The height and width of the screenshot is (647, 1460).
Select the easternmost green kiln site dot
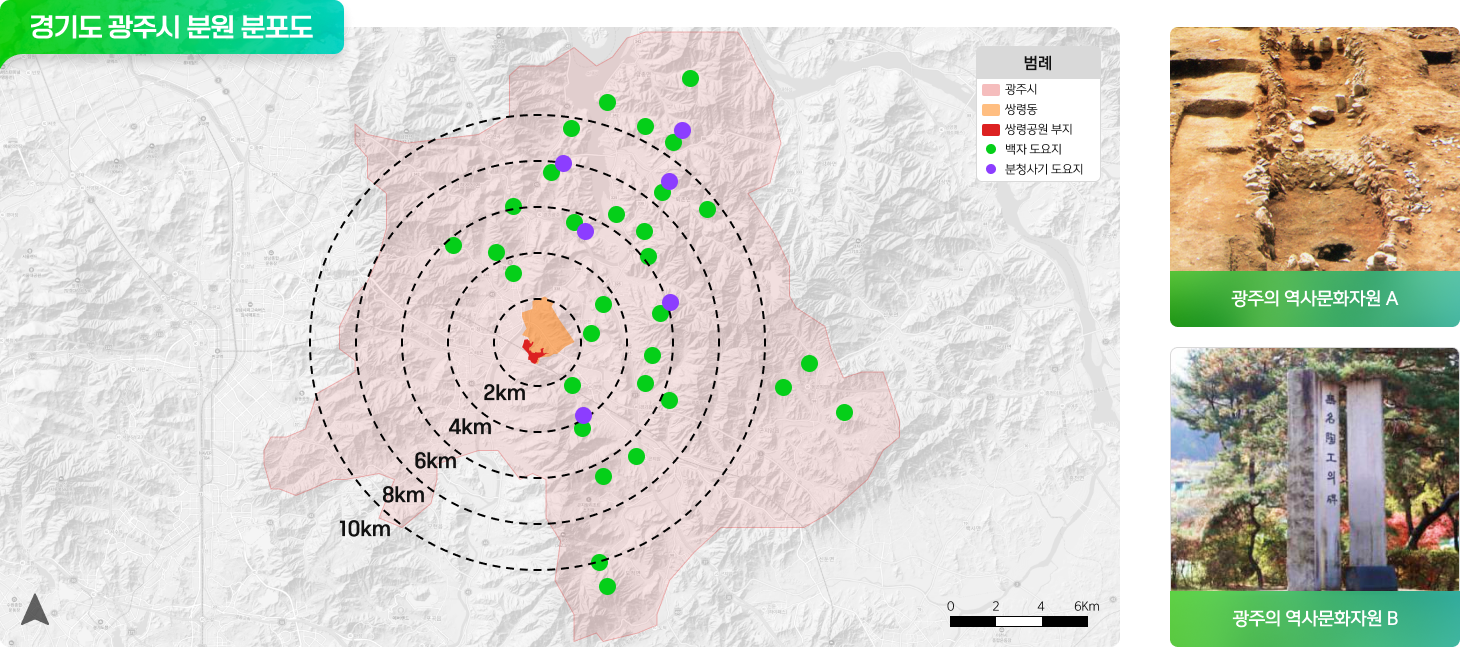844,412
